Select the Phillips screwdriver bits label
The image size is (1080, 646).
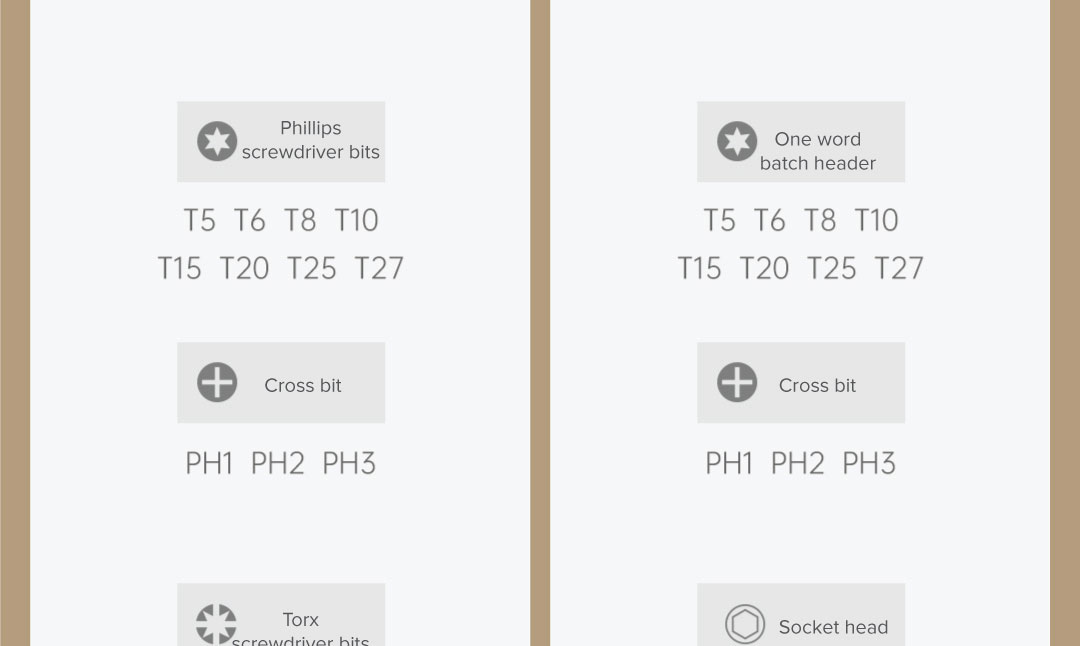tap(310, 140)
